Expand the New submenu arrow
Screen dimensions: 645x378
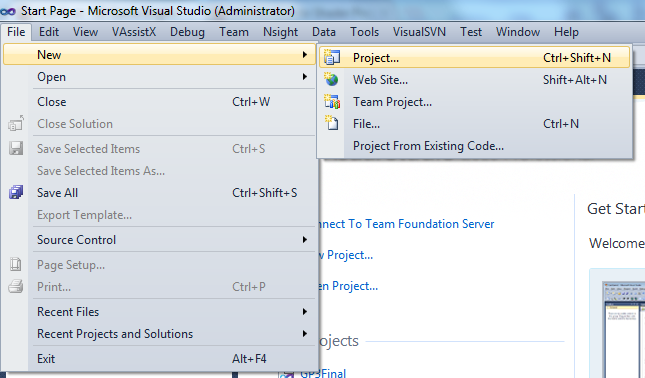pos(304,55)
